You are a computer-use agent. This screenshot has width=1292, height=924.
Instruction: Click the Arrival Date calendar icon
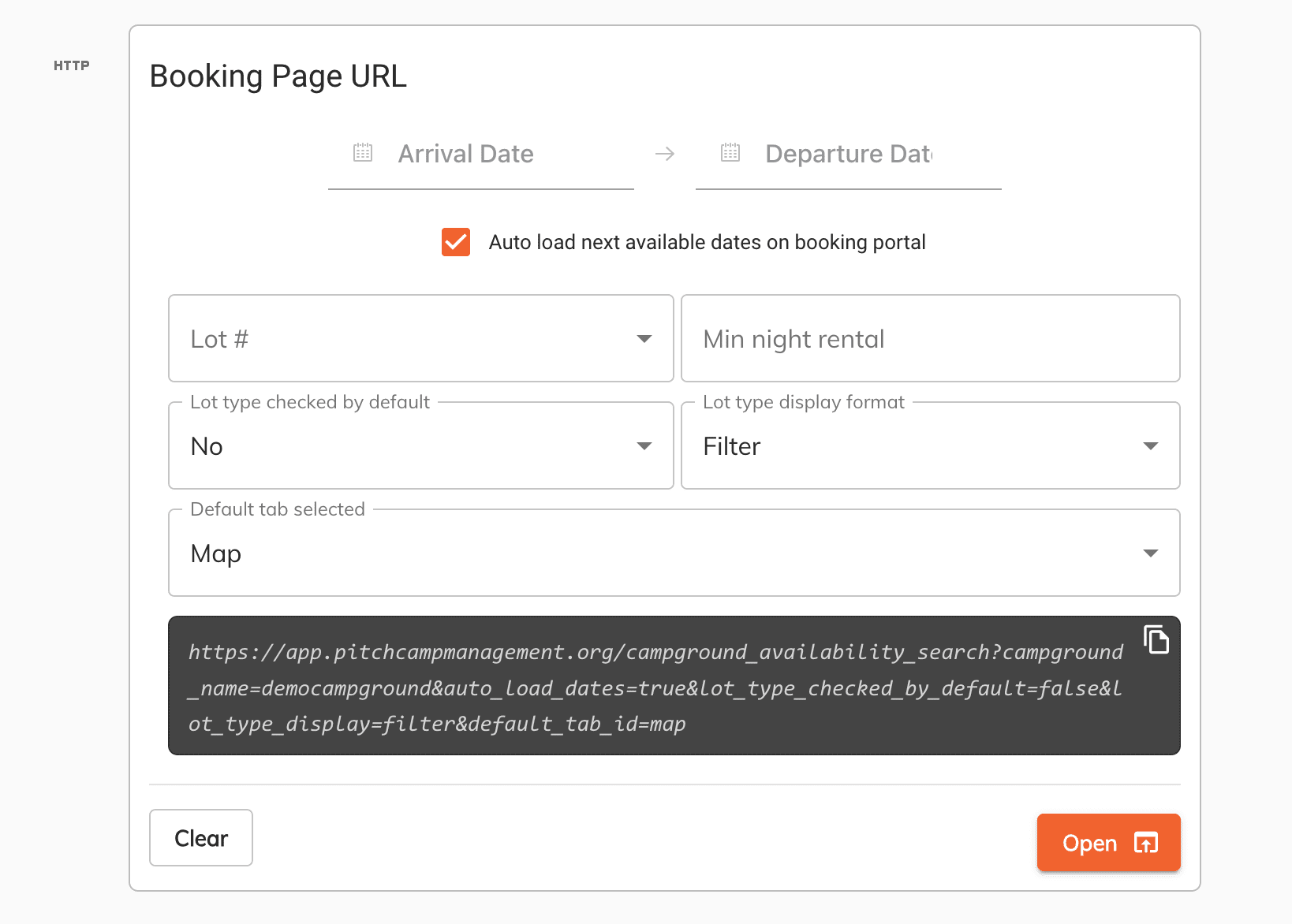pos(363,153)
